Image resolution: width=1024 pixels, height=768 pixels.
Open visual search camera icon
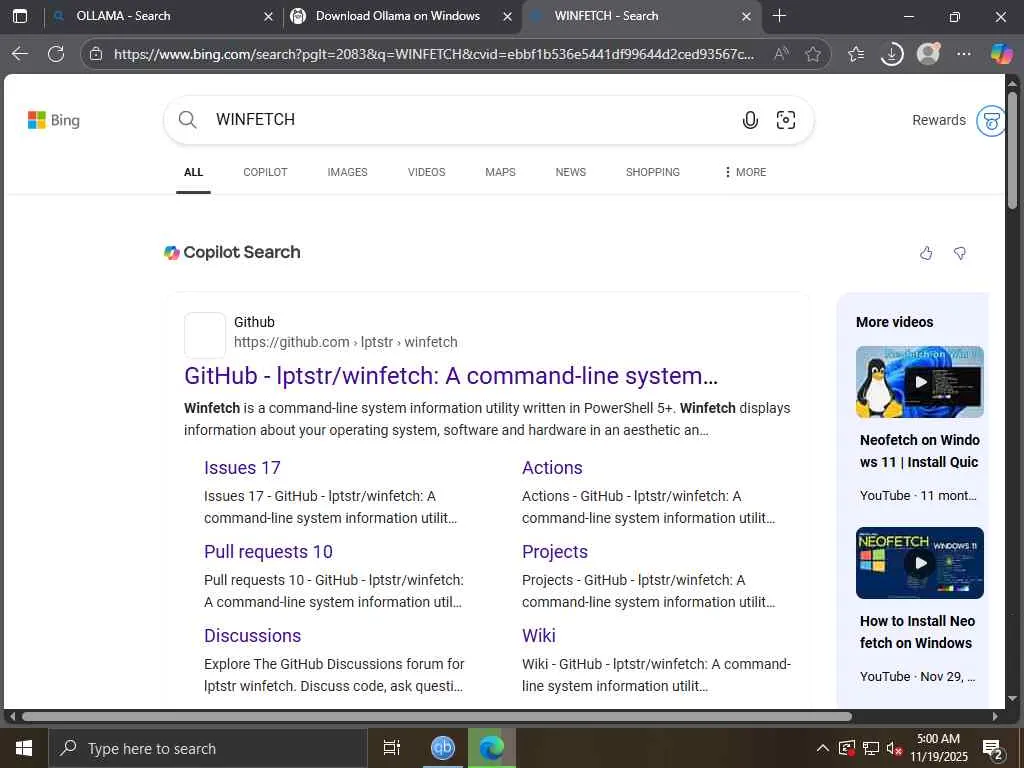(x=786, y=120)
